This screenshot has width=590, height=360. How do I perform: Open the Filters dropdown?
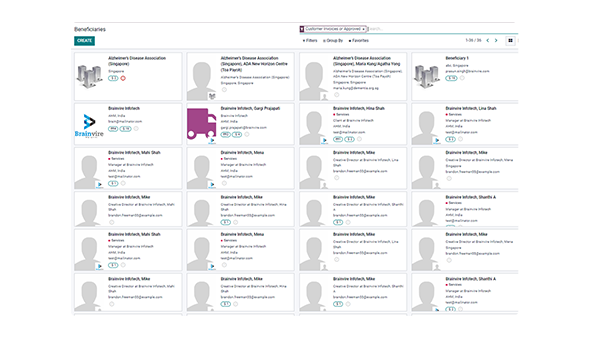(x=310, y=41)
